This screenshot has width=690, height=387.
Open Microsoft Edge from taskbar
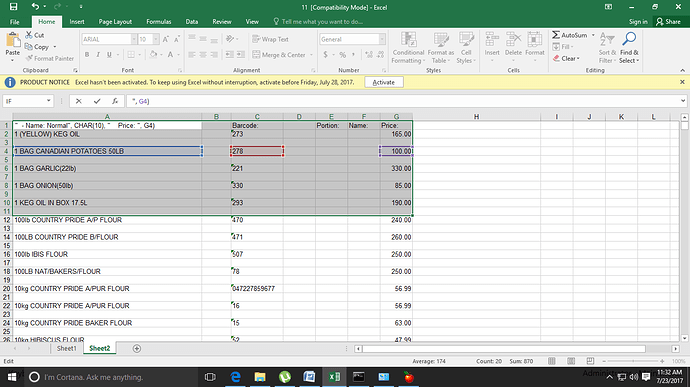pos(235,377)
